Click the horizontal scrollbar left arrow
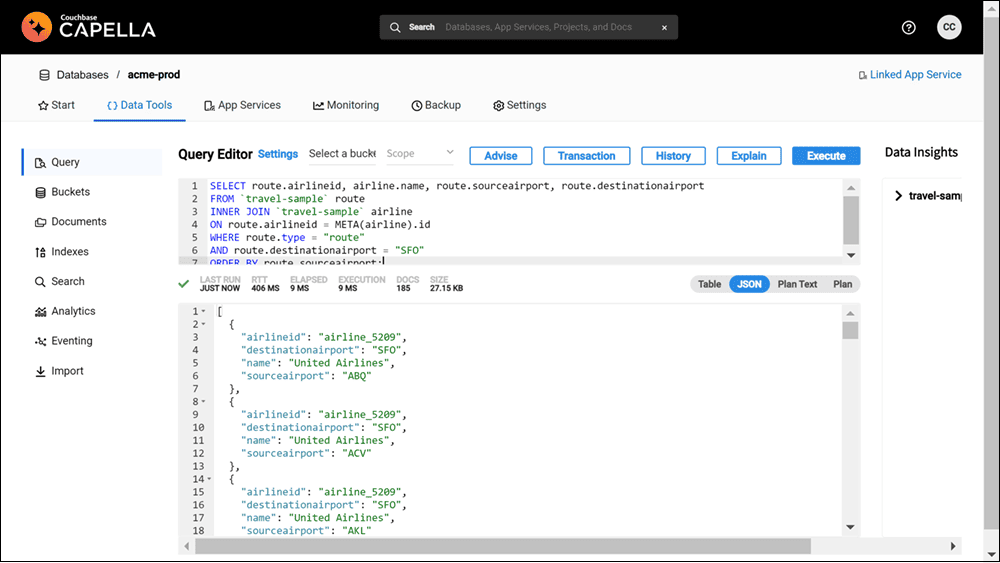Viewport: 1000px width, 563px height. (186, 546)
